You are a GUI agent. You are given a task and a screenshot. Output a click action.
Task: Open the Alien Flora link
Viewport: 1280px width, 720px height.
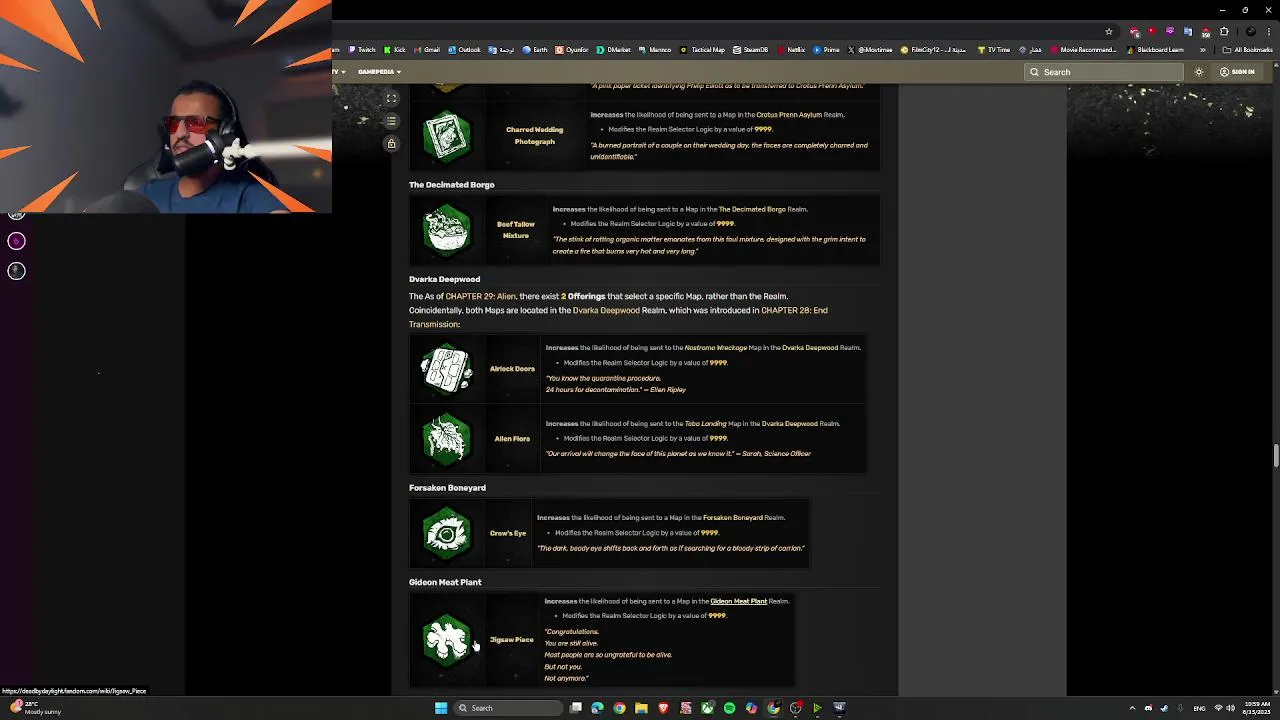pos(512,439)
